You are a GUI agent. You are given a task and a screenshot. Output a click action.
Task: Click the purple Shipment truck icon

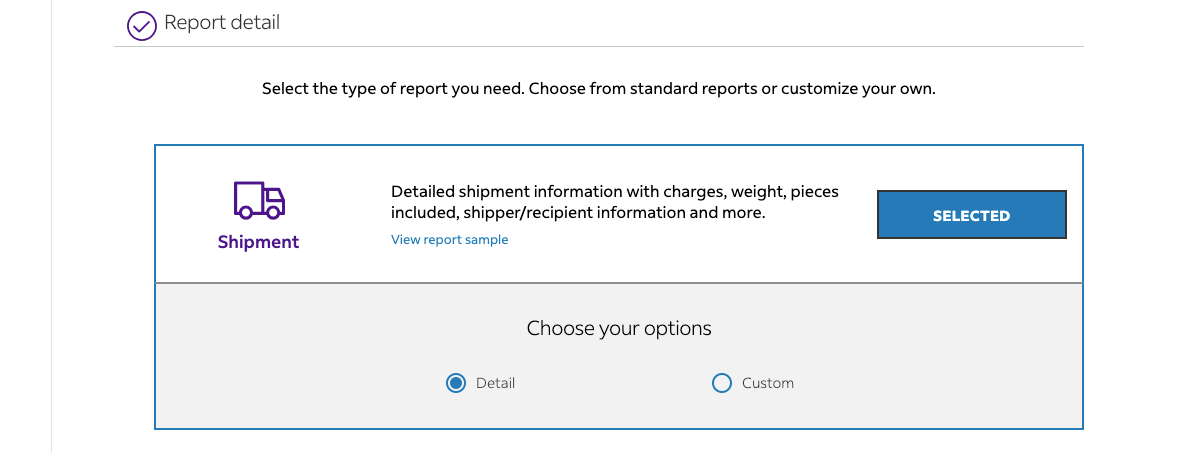coord(259,200)
